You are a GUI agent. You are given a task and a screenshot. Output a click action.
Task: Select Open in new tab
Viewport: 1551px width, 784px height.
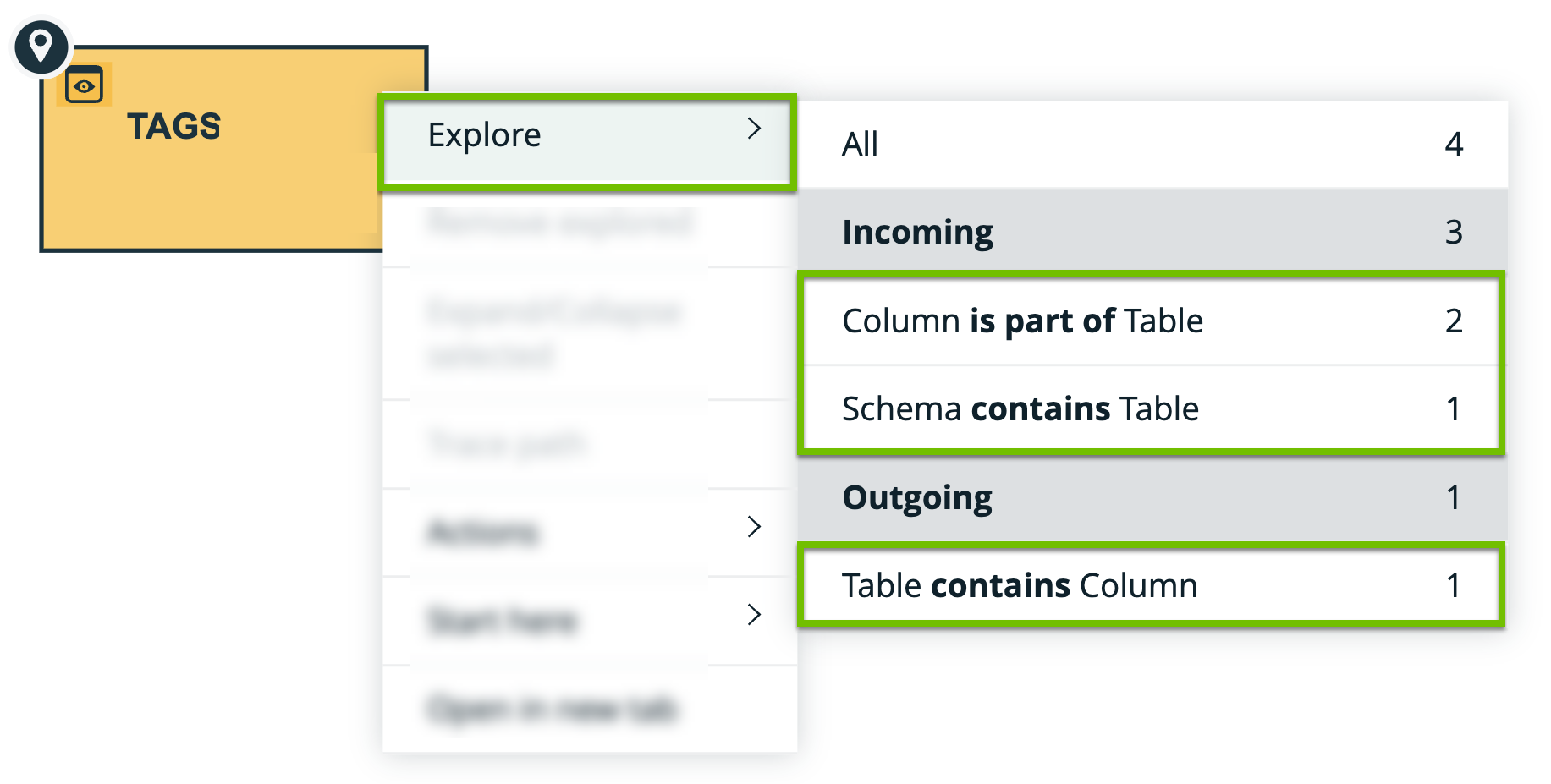(552, 710)
